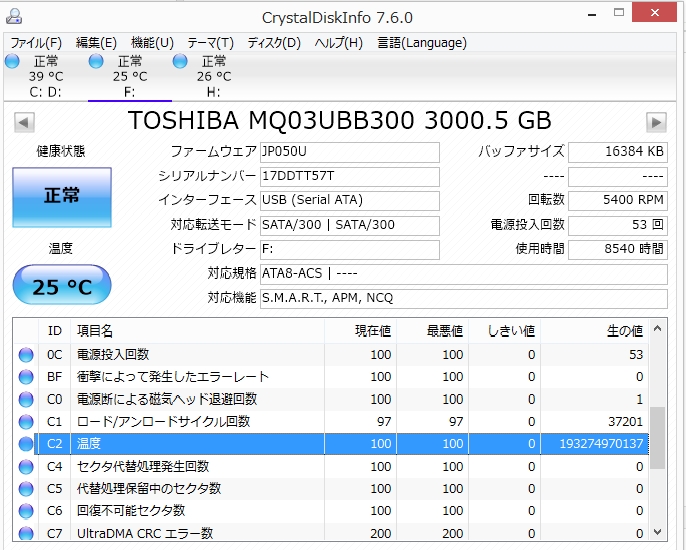686x550 pixels.
Task: Click status orb of C5 row
Action: (26, 489)
